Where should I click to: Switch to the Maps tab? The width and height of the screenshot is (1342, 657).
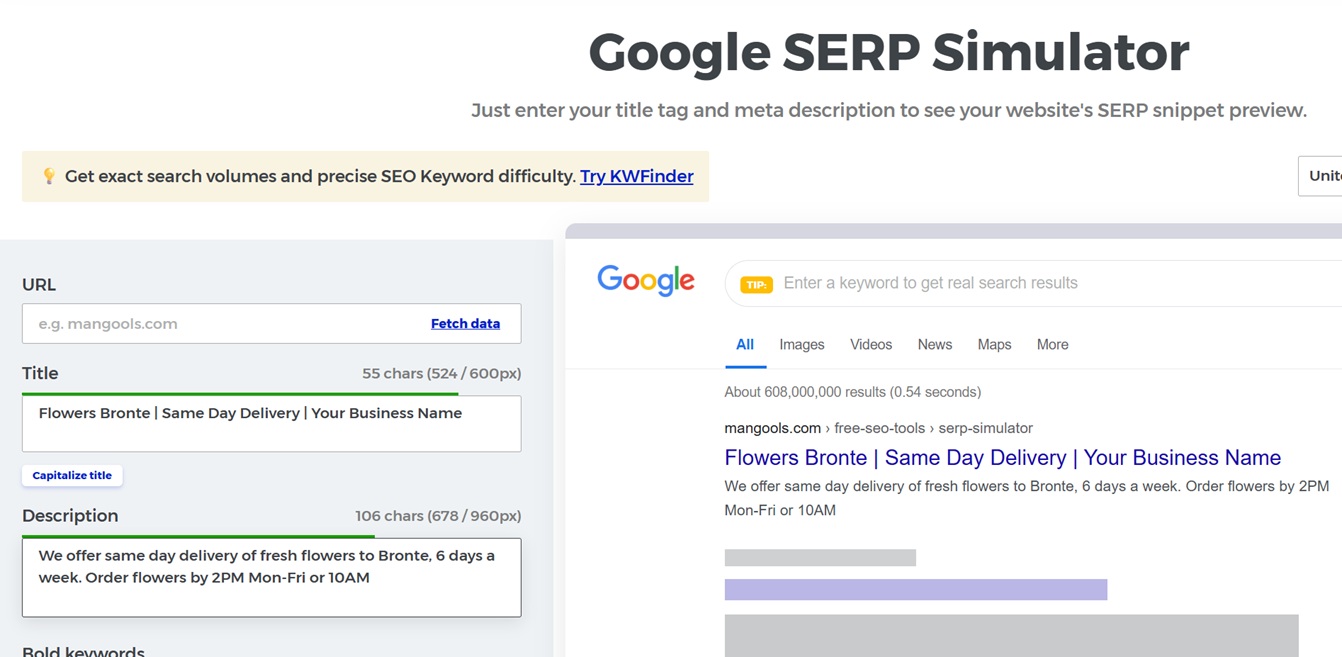994,345
